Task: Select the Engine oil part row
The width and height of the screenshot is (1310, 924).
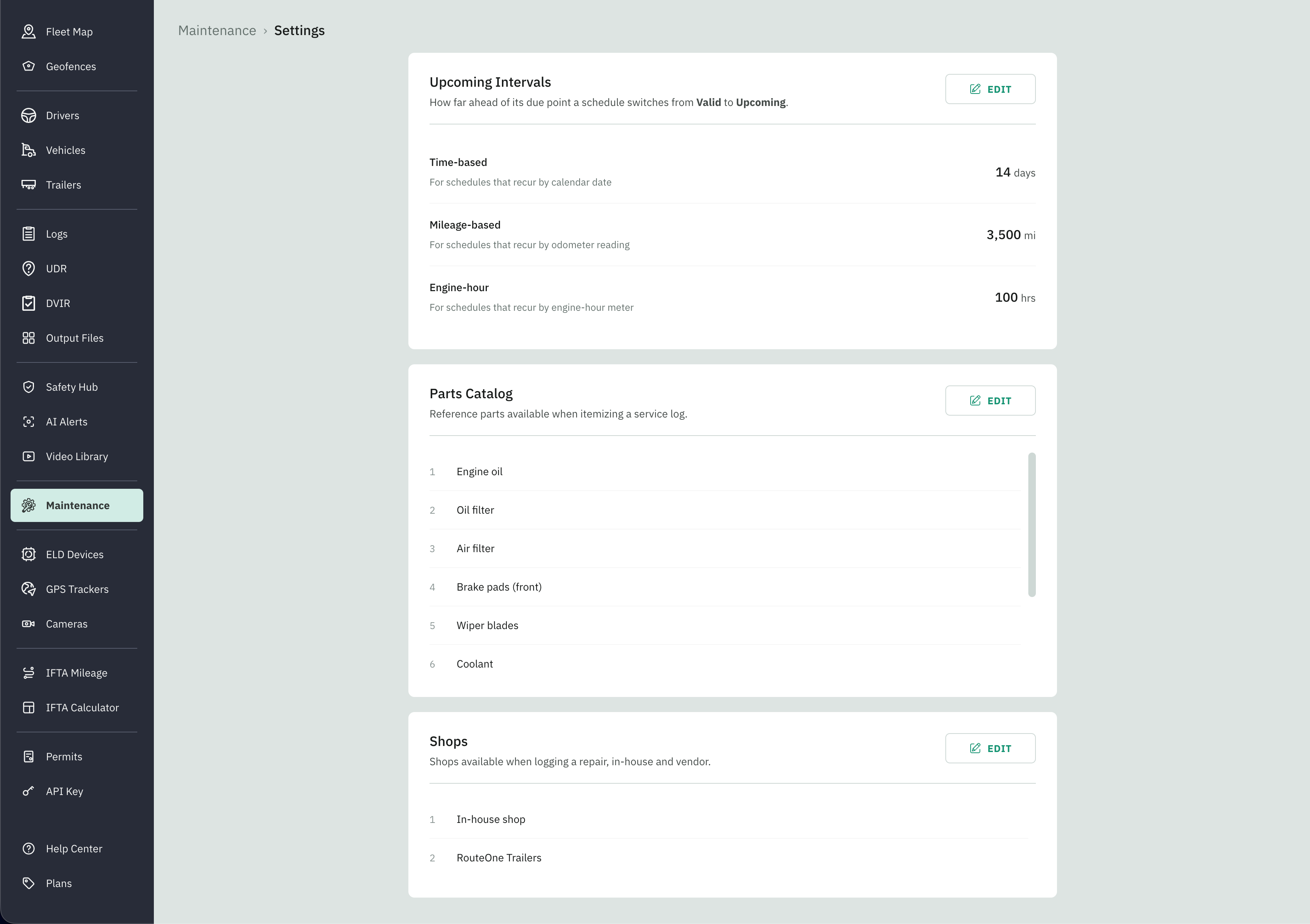Action: click(725, 472)
